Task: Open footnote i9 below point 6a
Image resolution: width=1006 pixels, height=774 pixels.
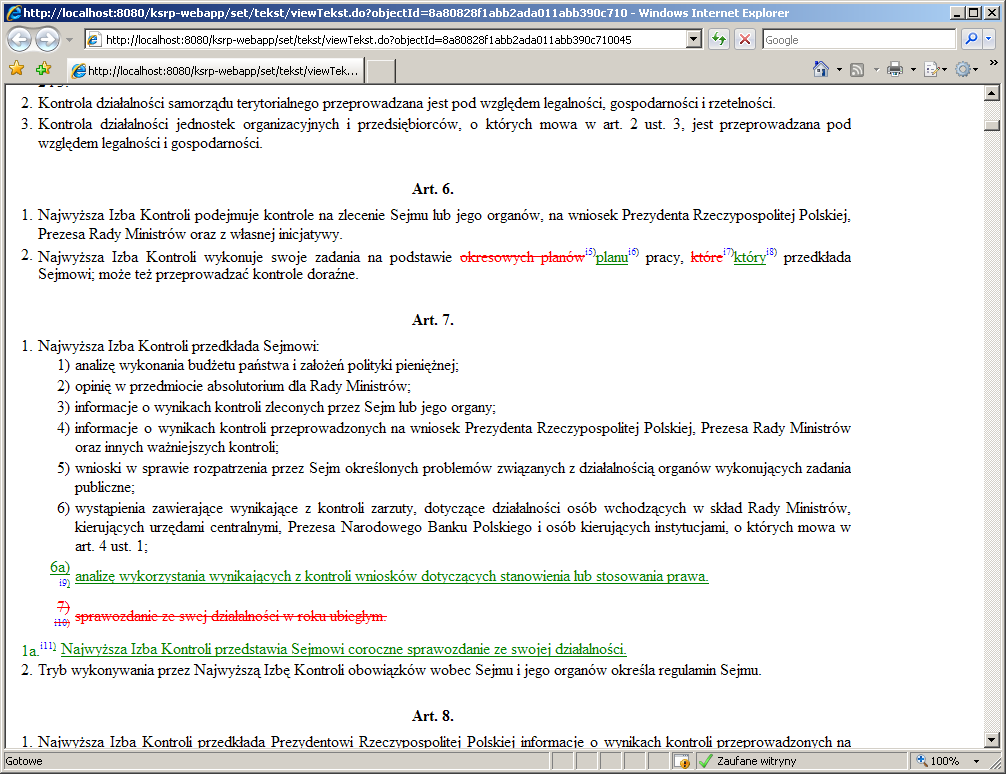Action: pyautogui.click(x=64, y=583)
